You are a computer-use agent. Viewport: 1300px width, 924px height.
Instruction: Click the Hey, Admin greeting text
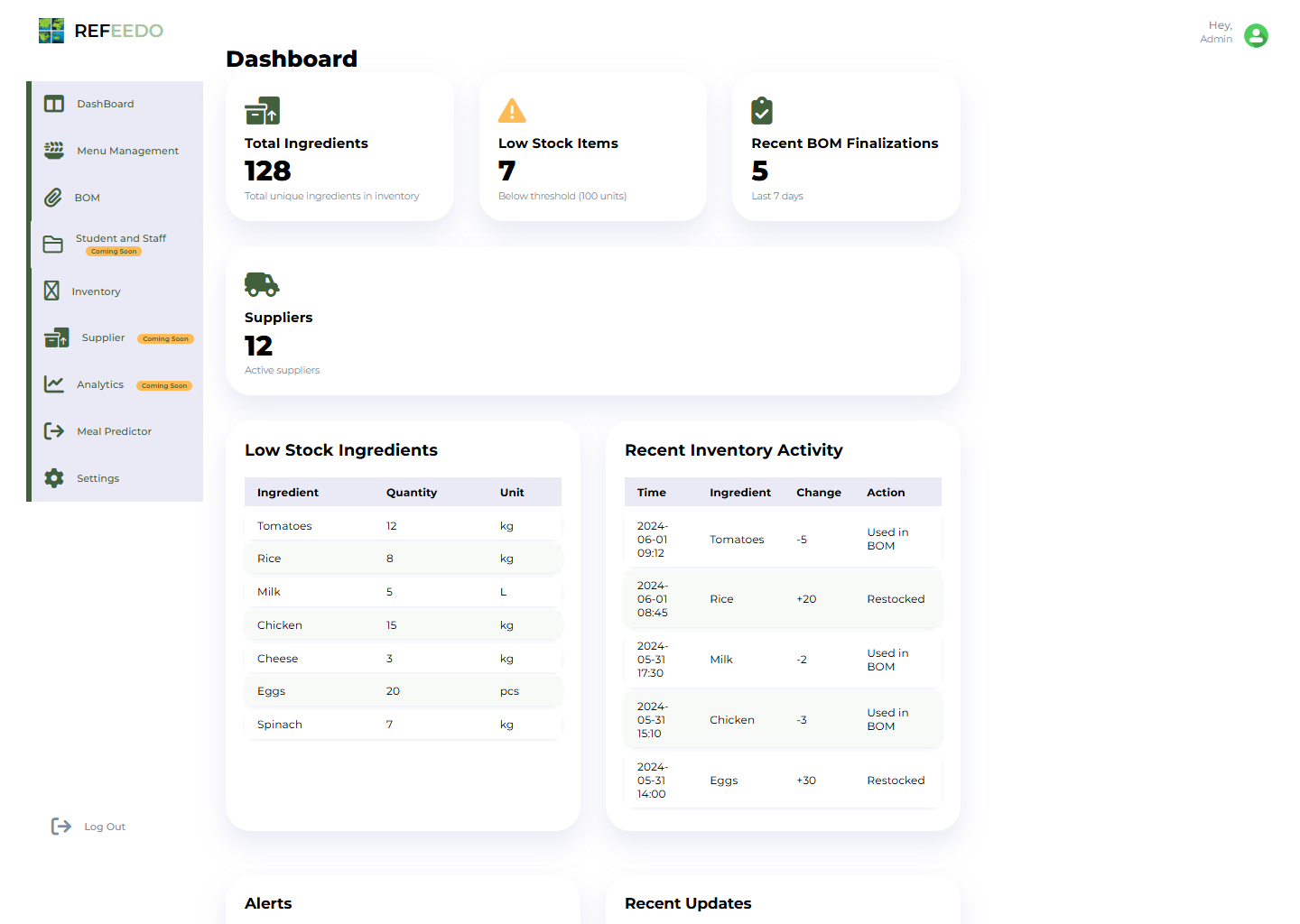[1216, 32]
